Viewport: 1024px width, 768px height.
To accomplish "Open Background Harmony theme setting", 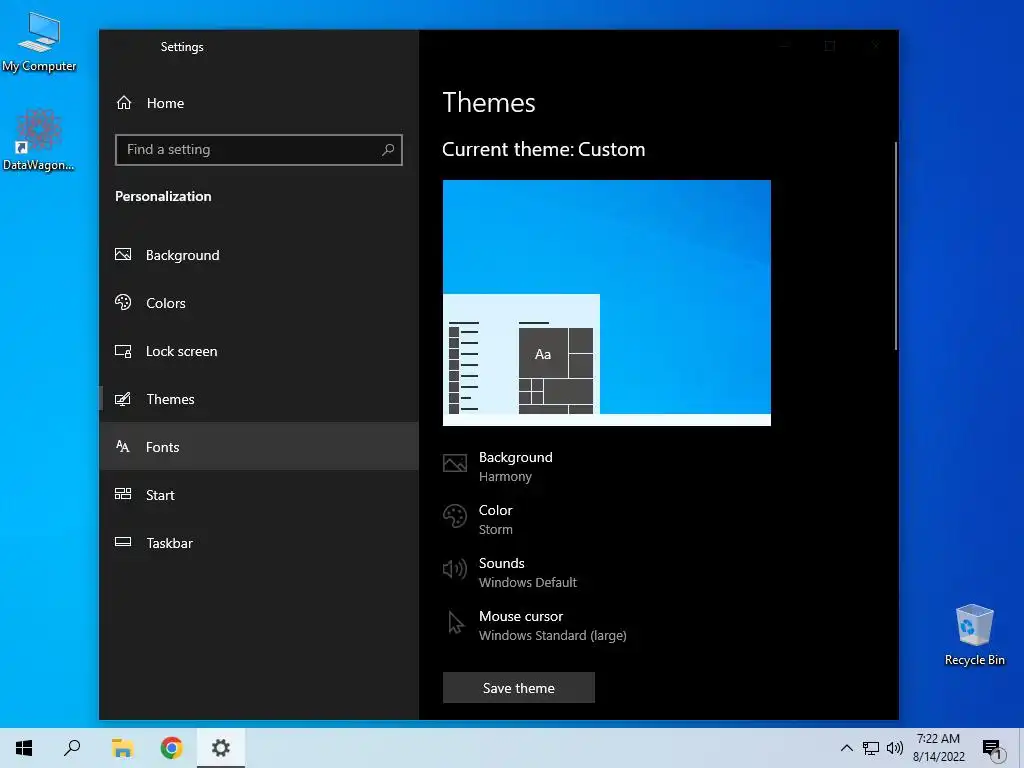I will pyautogui.click(x=516, y=466).
